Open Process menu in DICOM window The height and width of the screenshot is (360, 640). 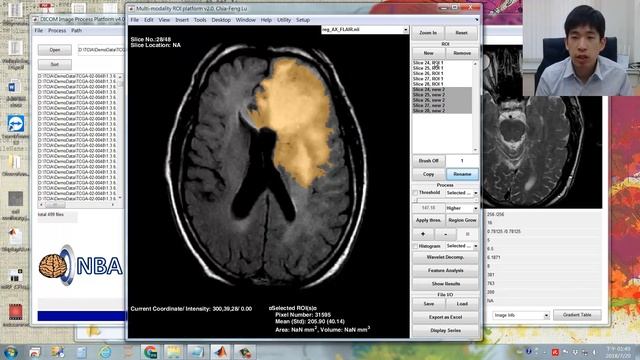(x=57, y=31)
